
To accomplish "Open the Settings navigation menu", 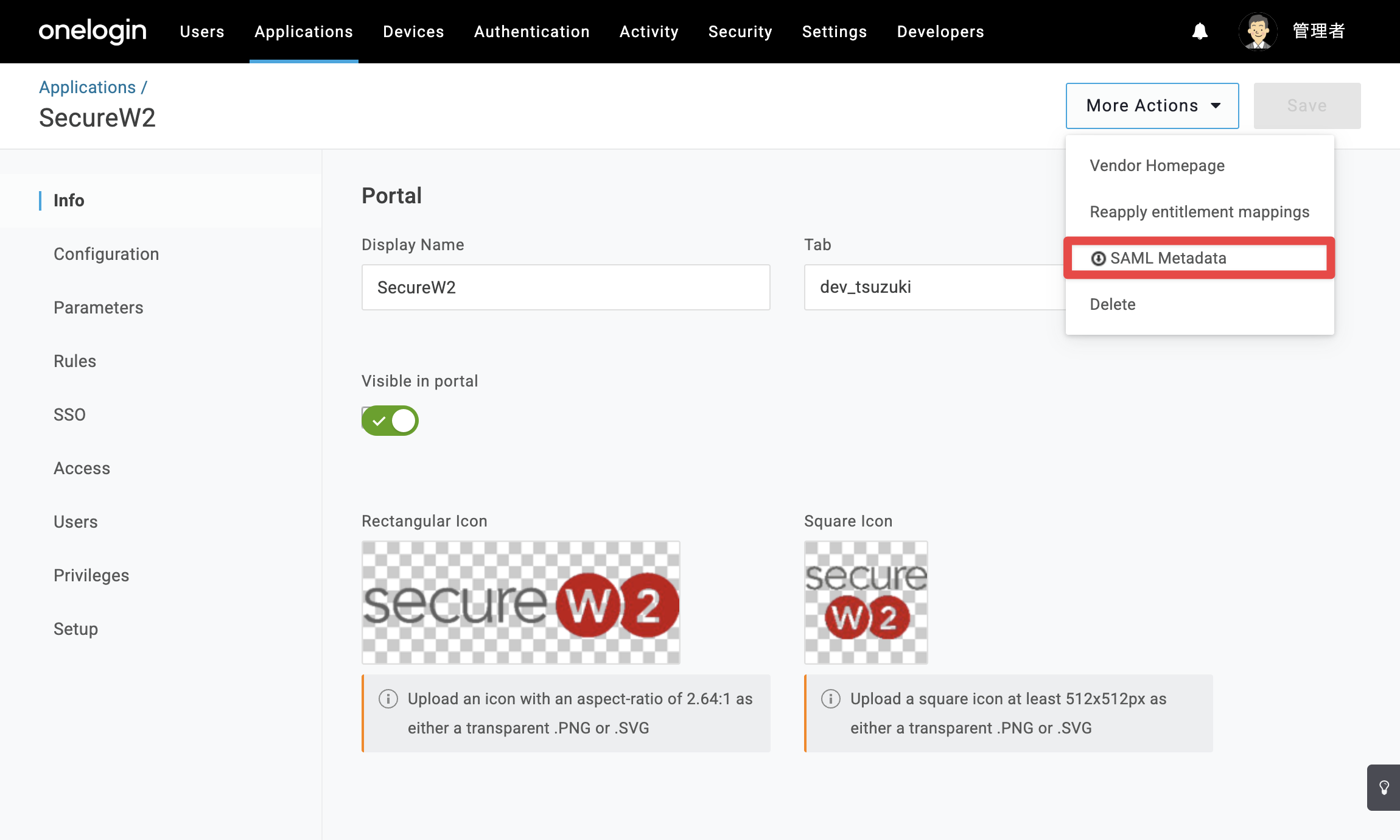I will click(x=835, y=32).
